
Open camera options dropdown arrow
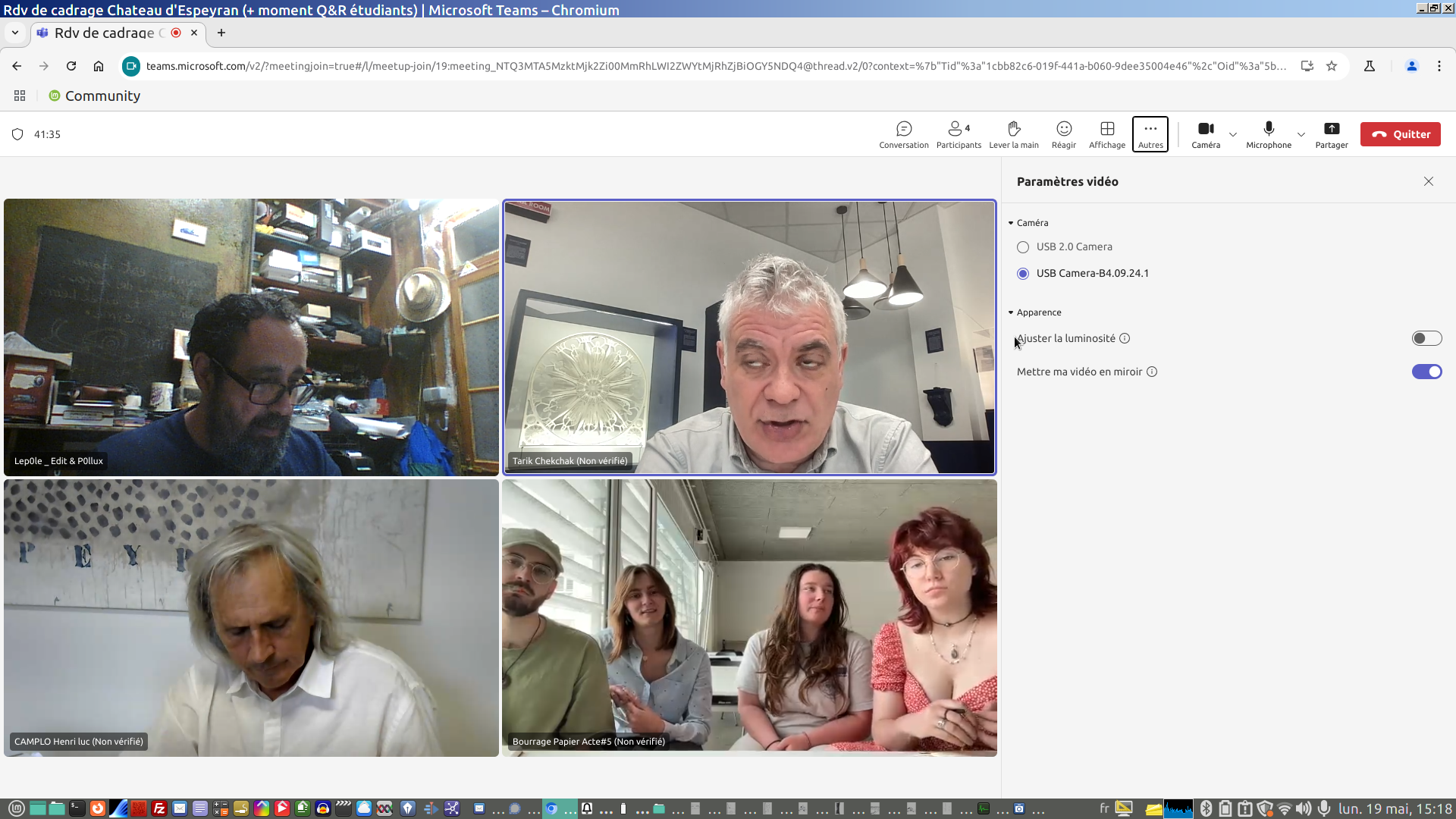coord(1233,134)
